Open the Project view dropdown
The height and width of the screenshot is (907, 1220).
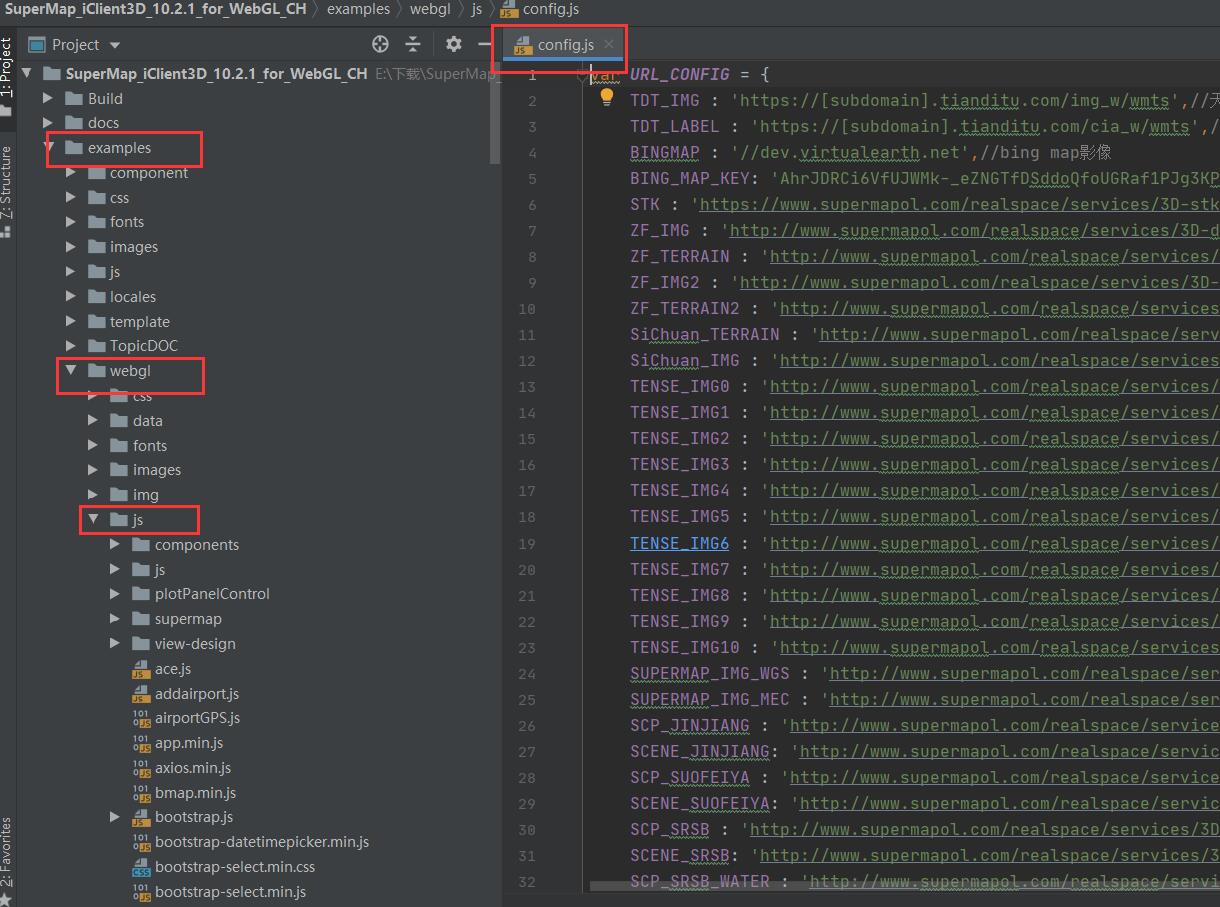tap(114, 45)
